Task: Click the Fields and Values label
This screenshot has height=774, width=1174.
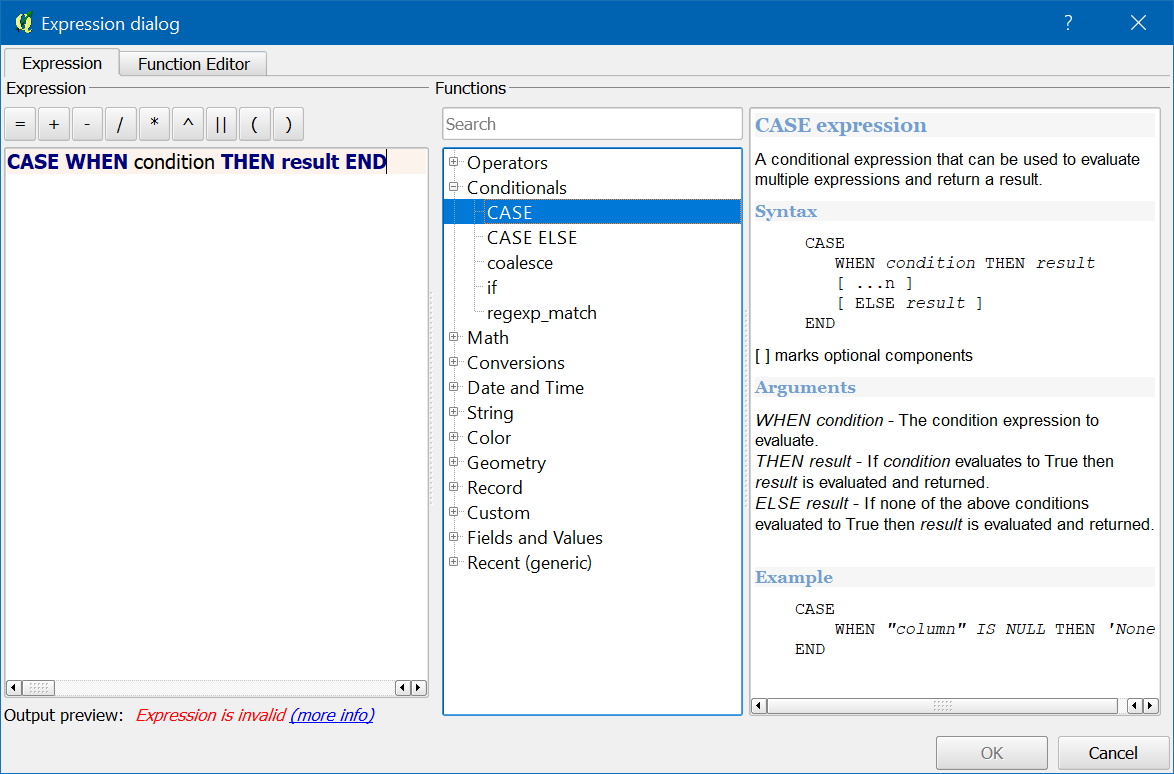Action: [535, 537]
